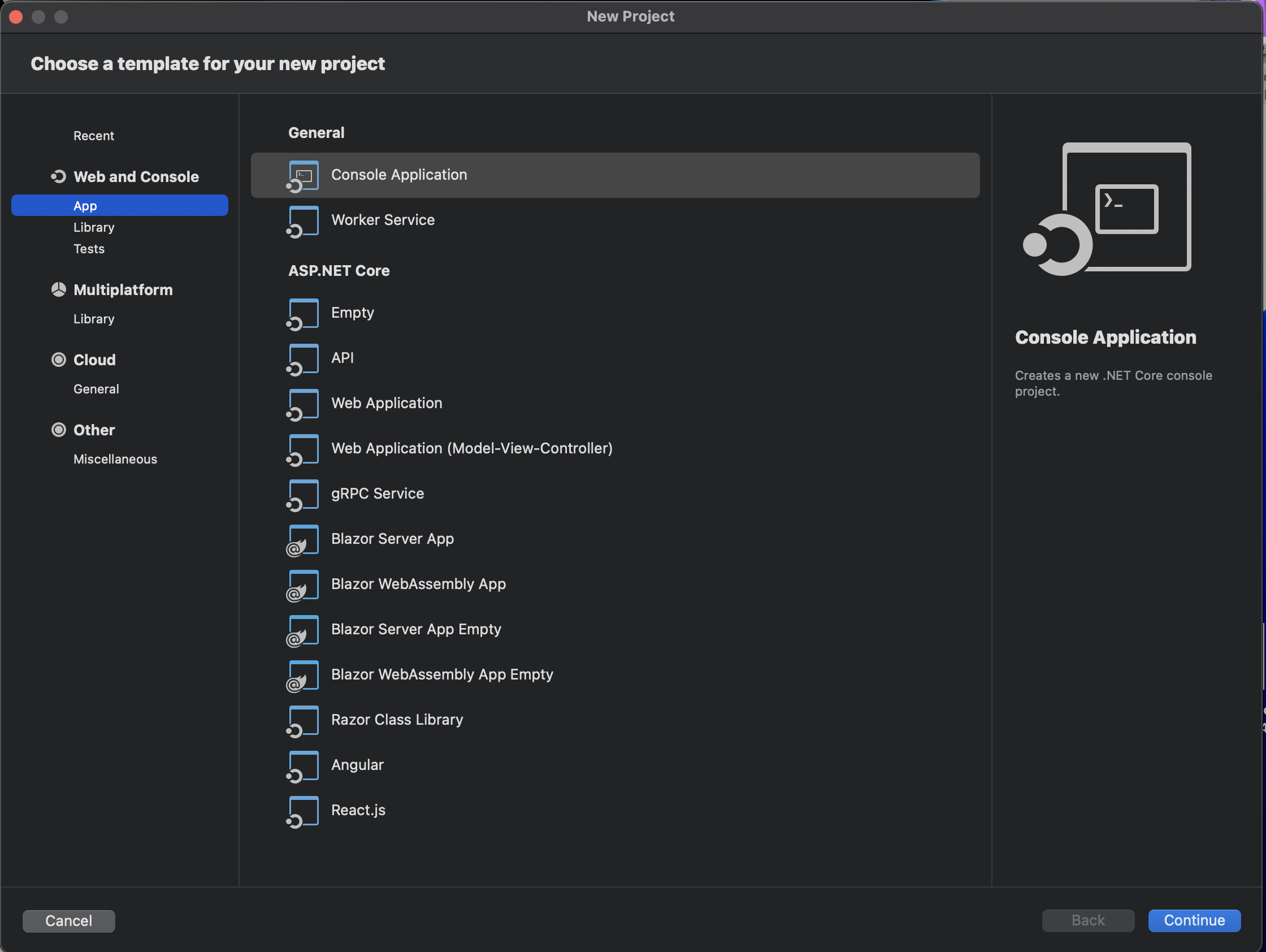The height and width of the screenshot is (952, 1266).
Task: Click the Console Application template icon
Action: (303, 176)
